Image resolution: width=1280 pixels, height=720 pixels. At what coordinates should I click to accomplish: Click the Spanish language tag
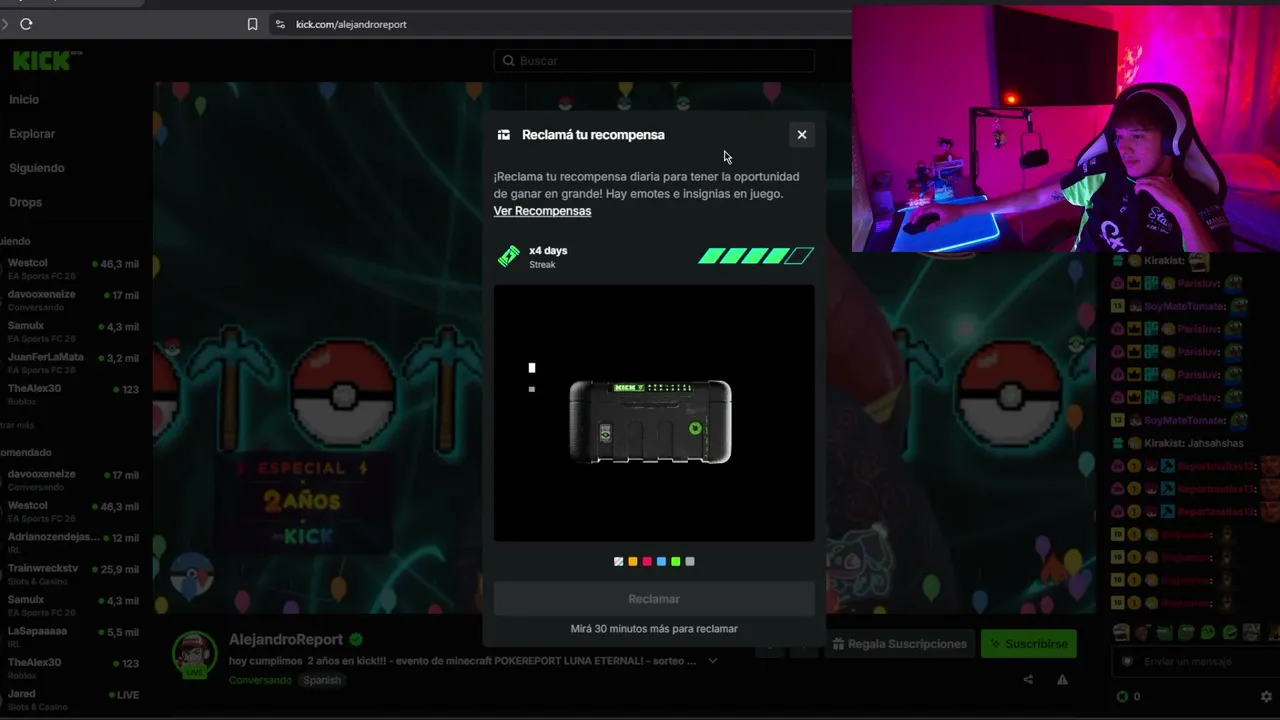pyautogui.click(x=322, y=680)
